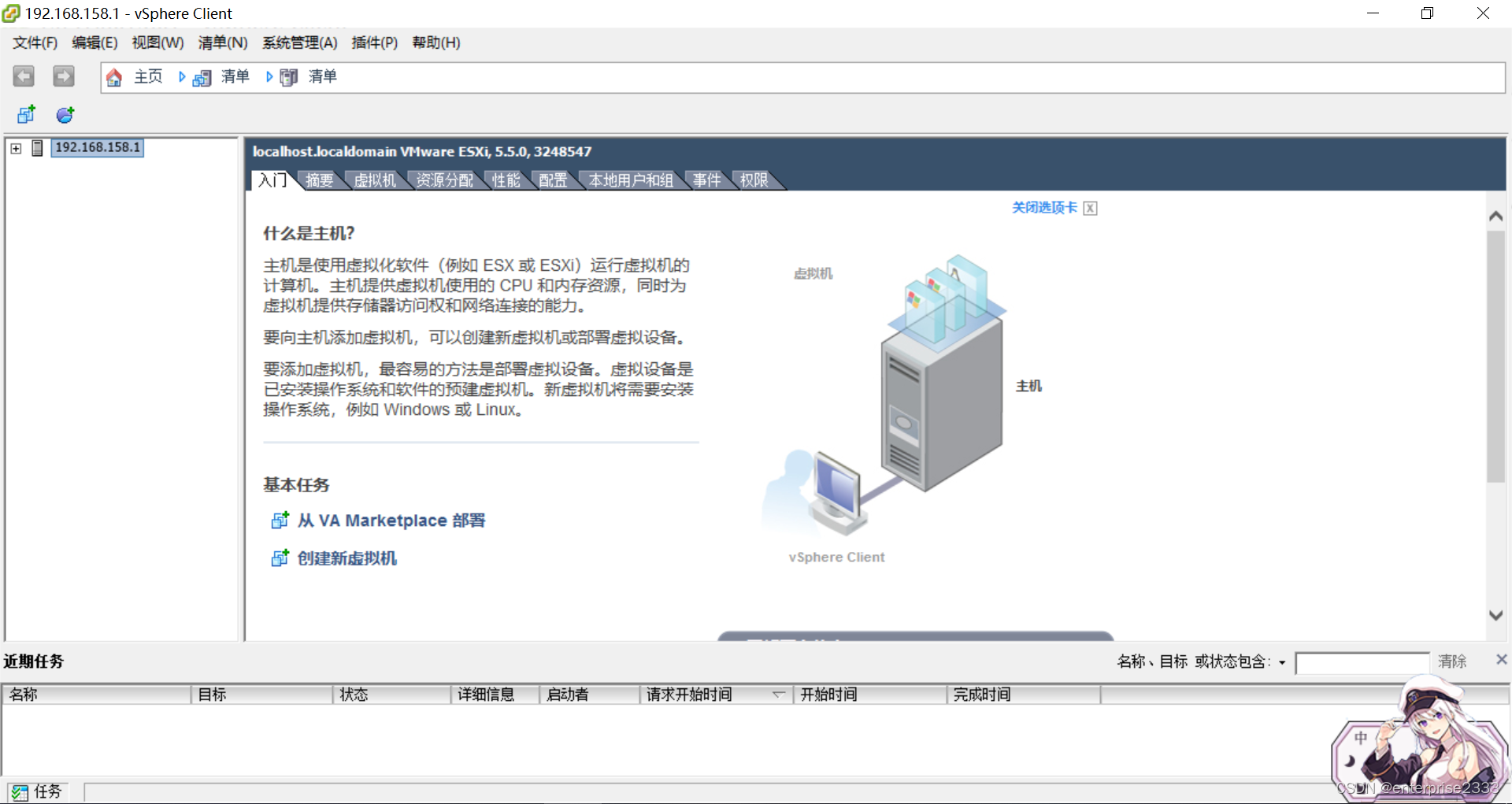Expand the 192.168.158.1 tree node
This screenshot has width=1512, height=804.
[x=16, y=148]
